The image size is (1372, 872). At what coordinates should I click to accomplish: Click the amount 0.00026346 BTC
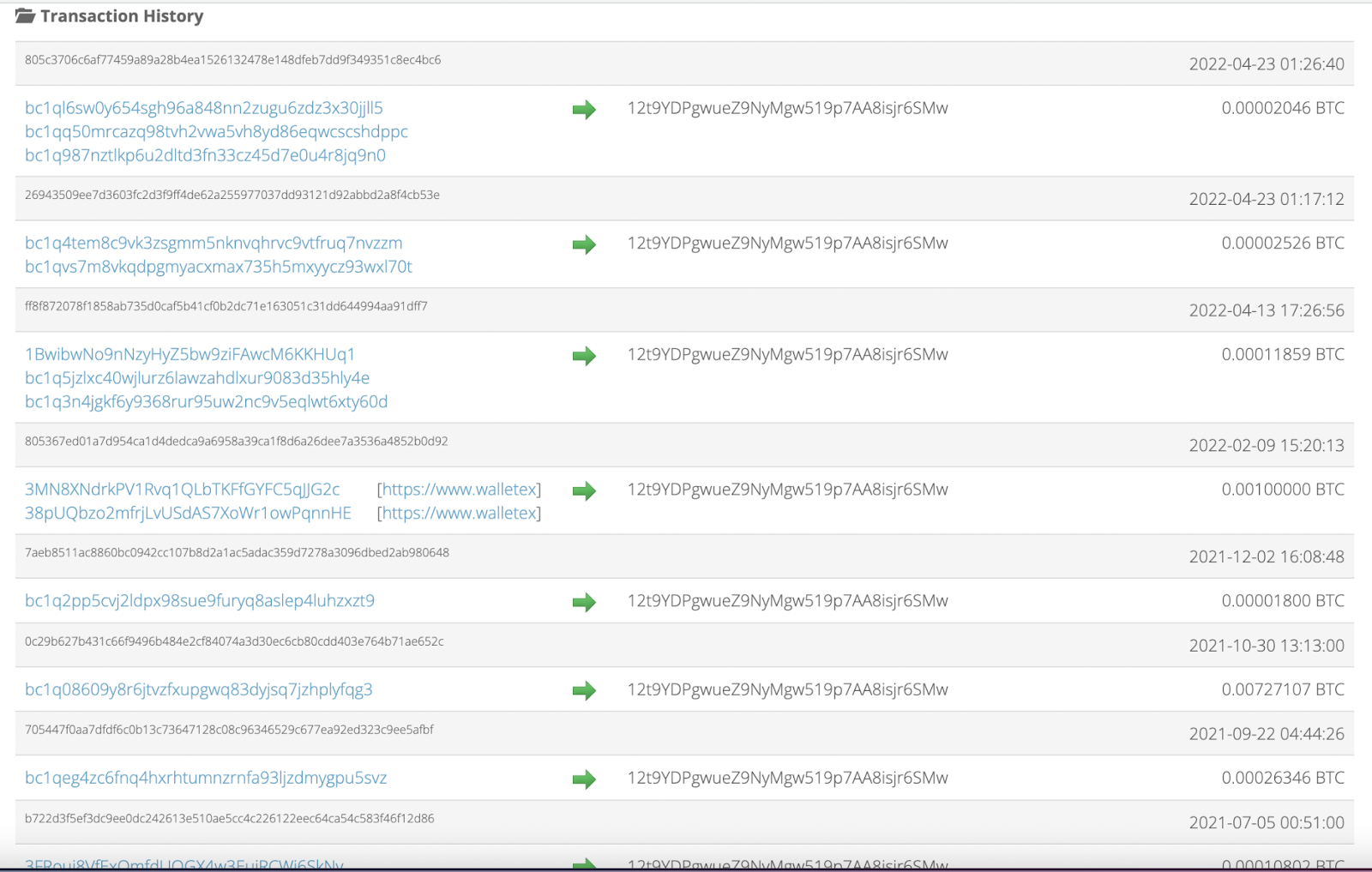pyautogui.click(x=1283, y=778)
